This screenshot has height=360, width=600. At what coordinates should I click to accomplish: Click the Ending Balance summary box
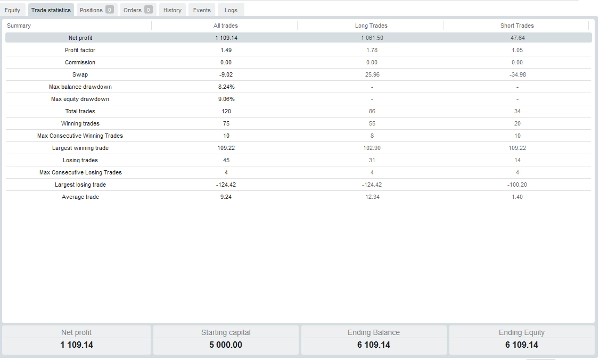coord(373,339)
